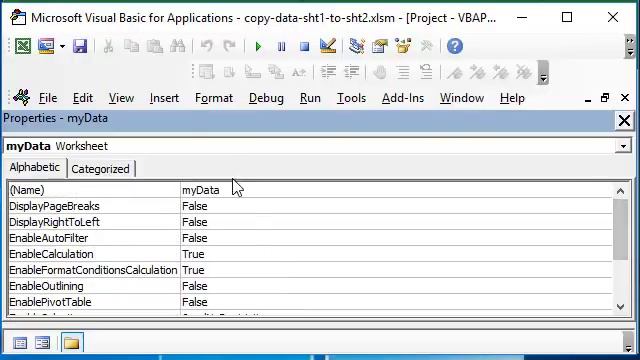
Task: Toggle Breakpoint with the hand icon
Action: [380, 72]
